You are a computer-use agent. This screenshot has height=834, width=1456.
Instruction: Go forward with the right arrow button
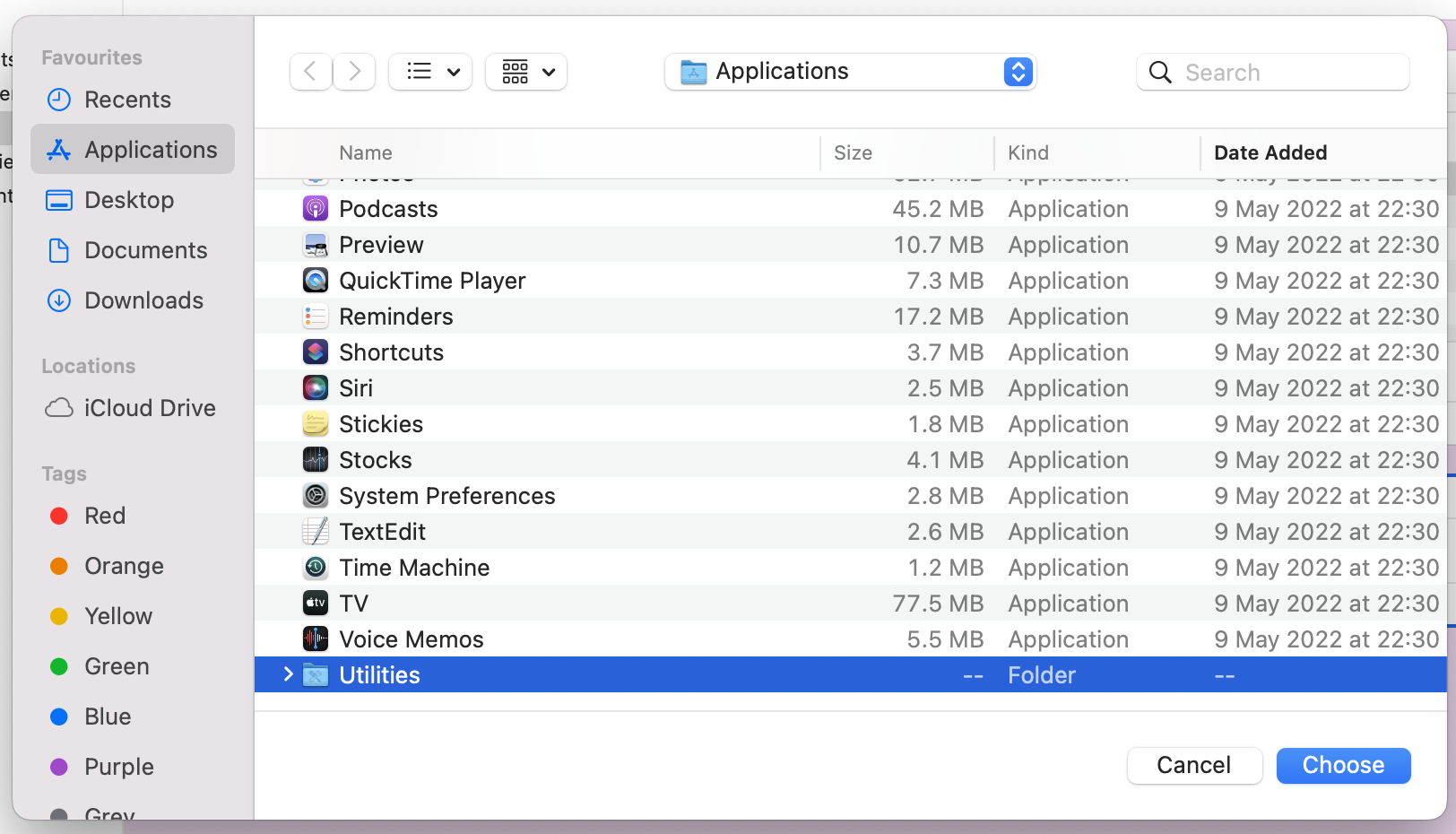(x=355, y=72)
